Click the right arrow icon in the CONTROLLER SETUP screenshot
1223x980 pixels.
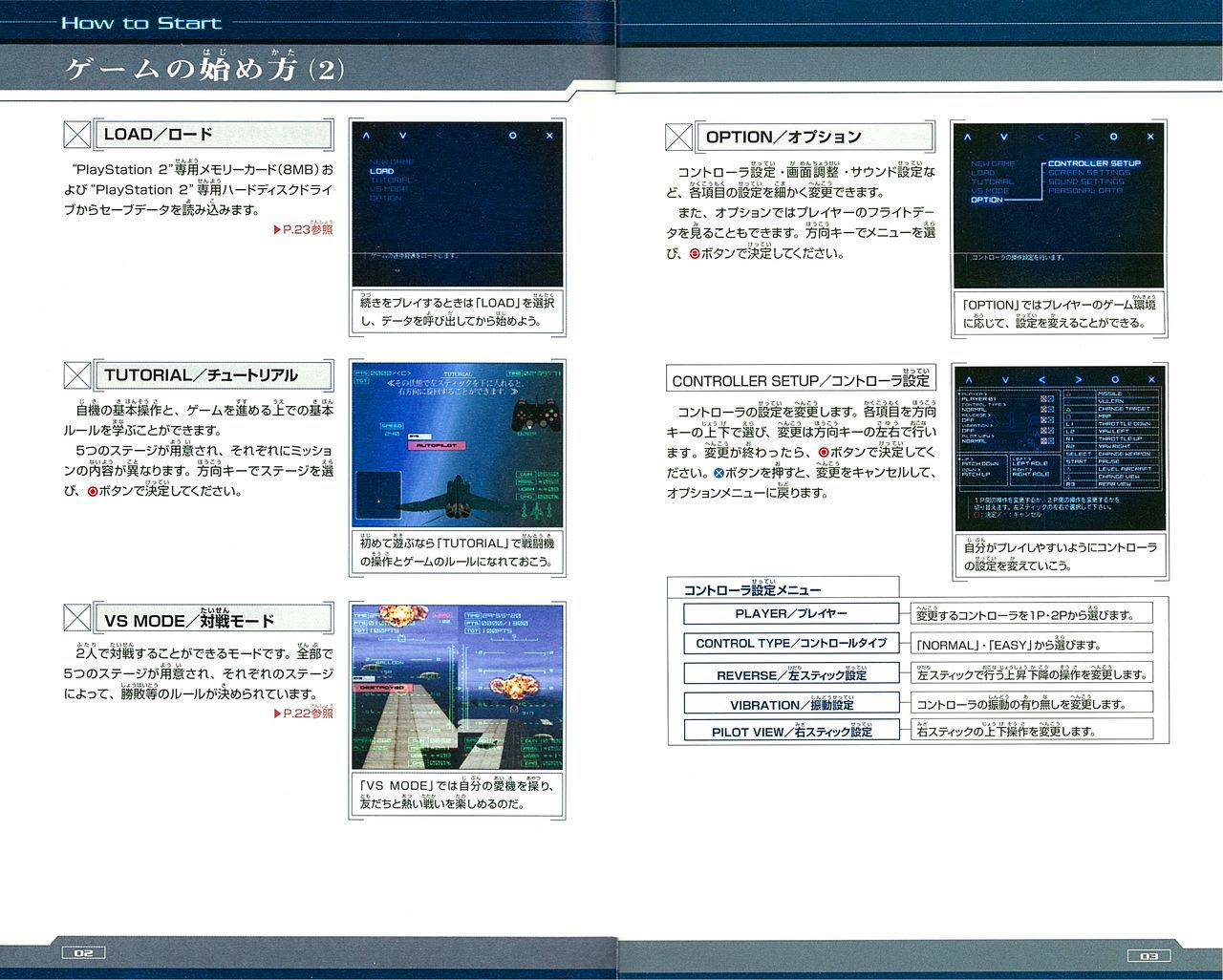[x=1079, y=380]
